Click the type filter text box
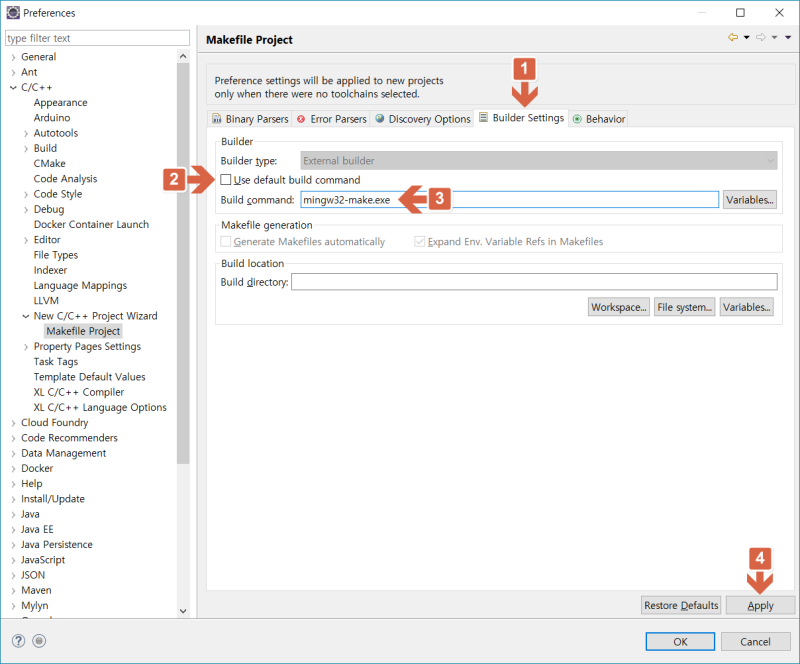This screenshot has height=664, width=800. pyautogui.click(x=97, y=38)
